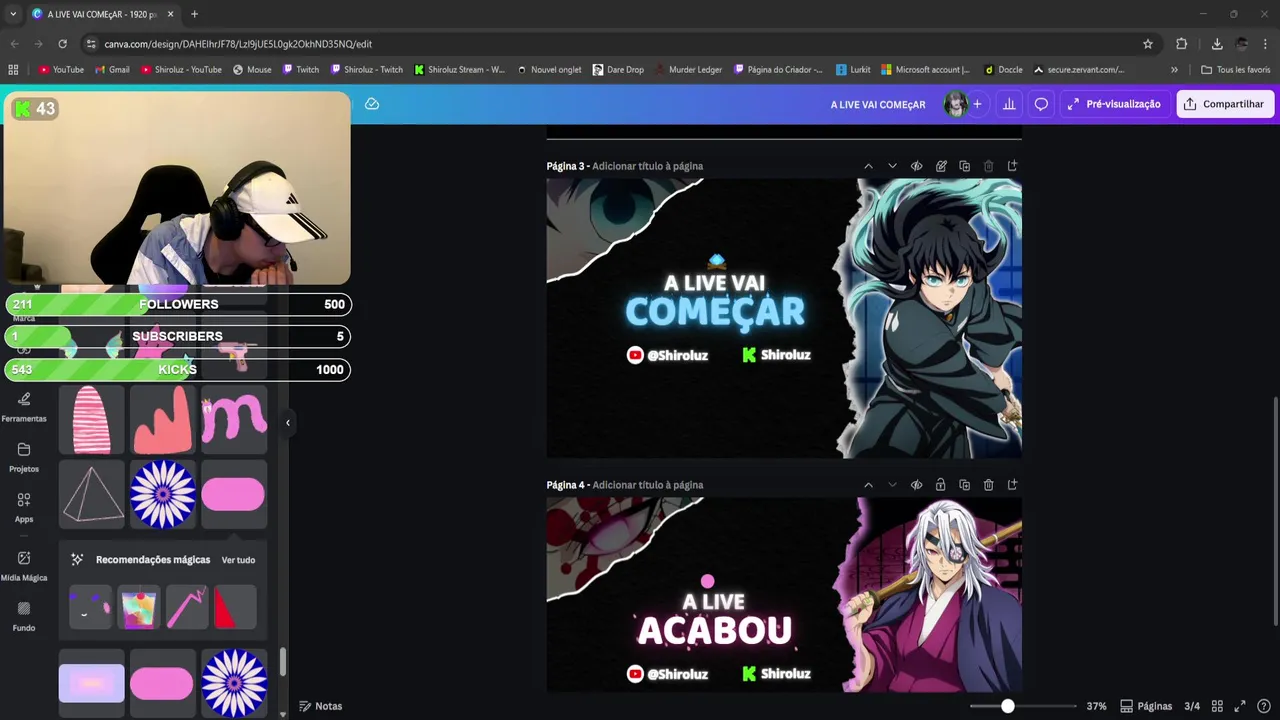Duplicate Página 3
The height and width of the screenshot is (720, 1280).
click(965, 166)
